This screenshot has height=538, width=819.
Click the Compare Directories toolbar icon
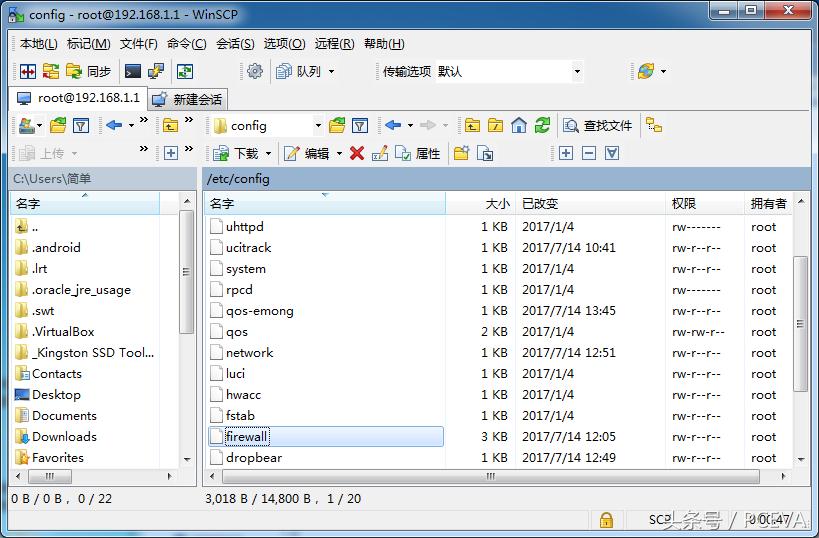pos(28,71)
